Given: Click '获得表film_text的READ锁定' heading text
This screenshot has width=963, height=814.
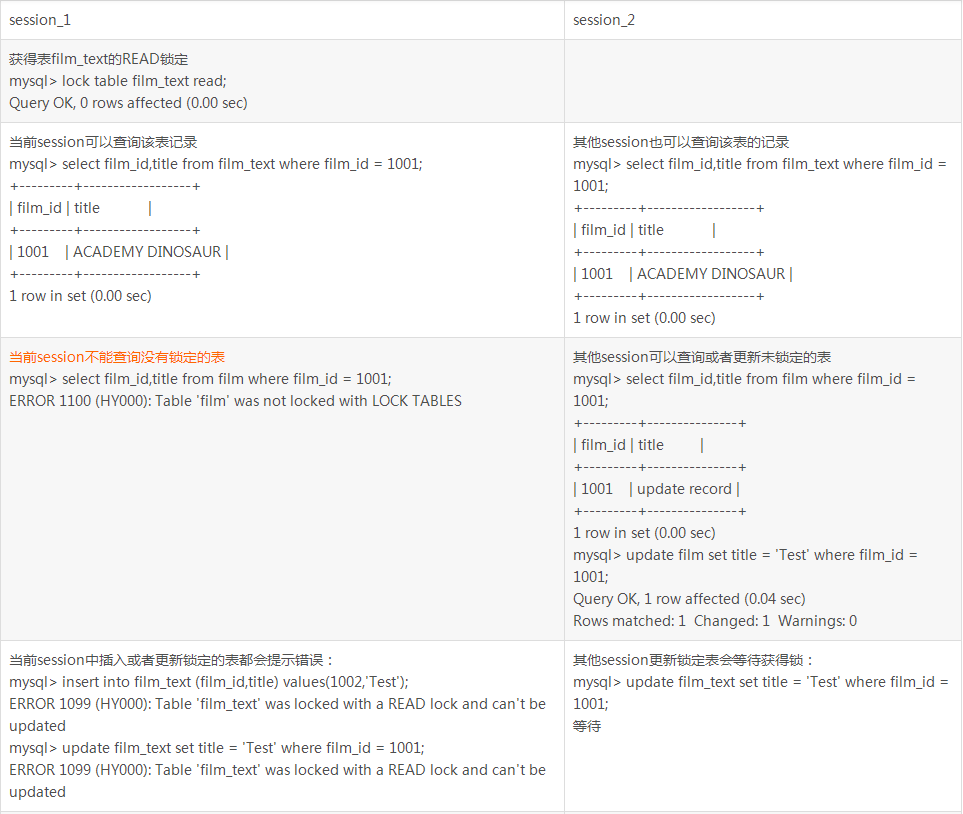Looking at the screenshot, I should 99,59.
